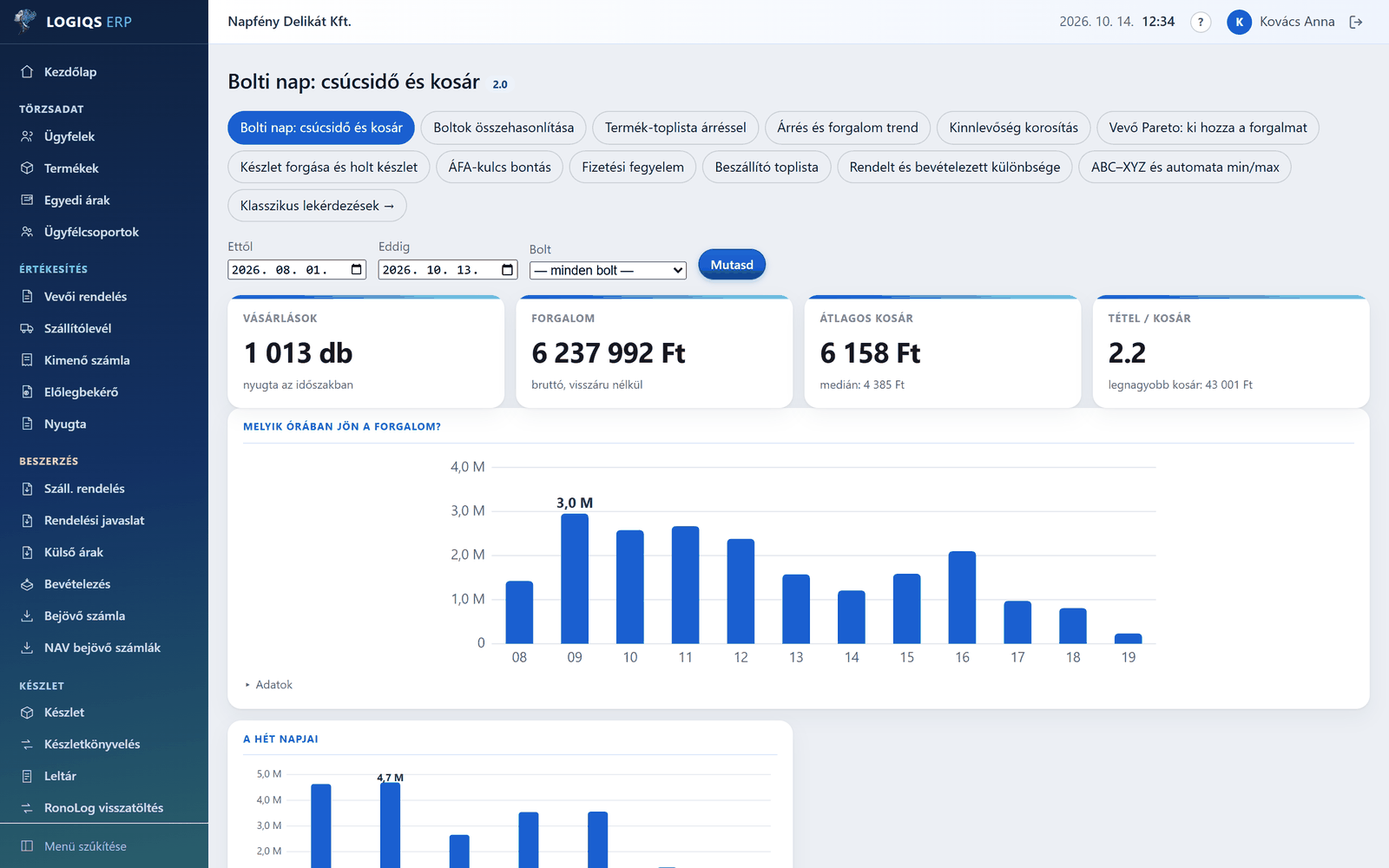Open the Beszállító toplista tab
Image resolution: width=1389 pixels, height=868 pixels.
coord(767,167)
